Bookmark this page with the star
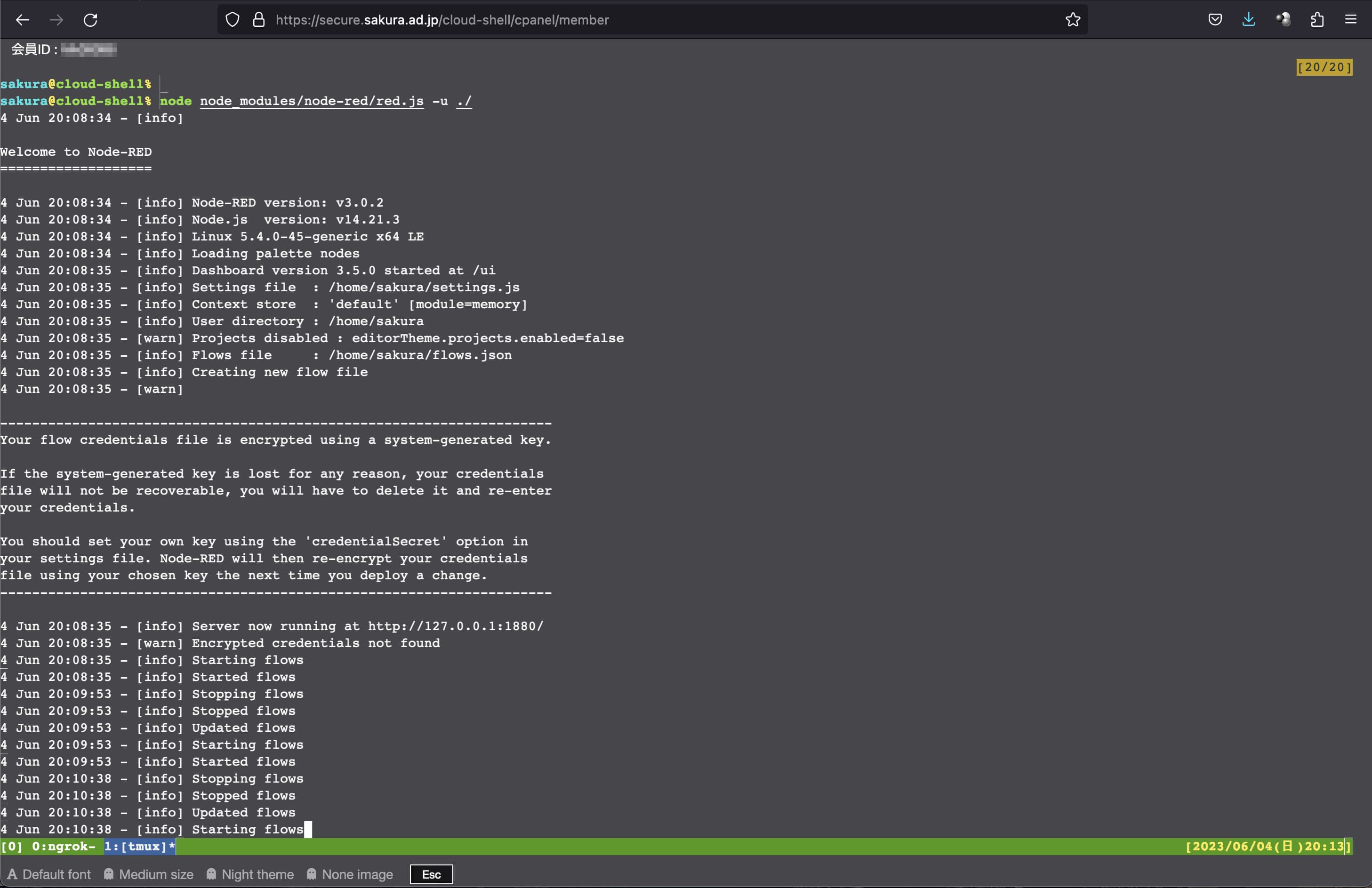 tap(1072, 20)
